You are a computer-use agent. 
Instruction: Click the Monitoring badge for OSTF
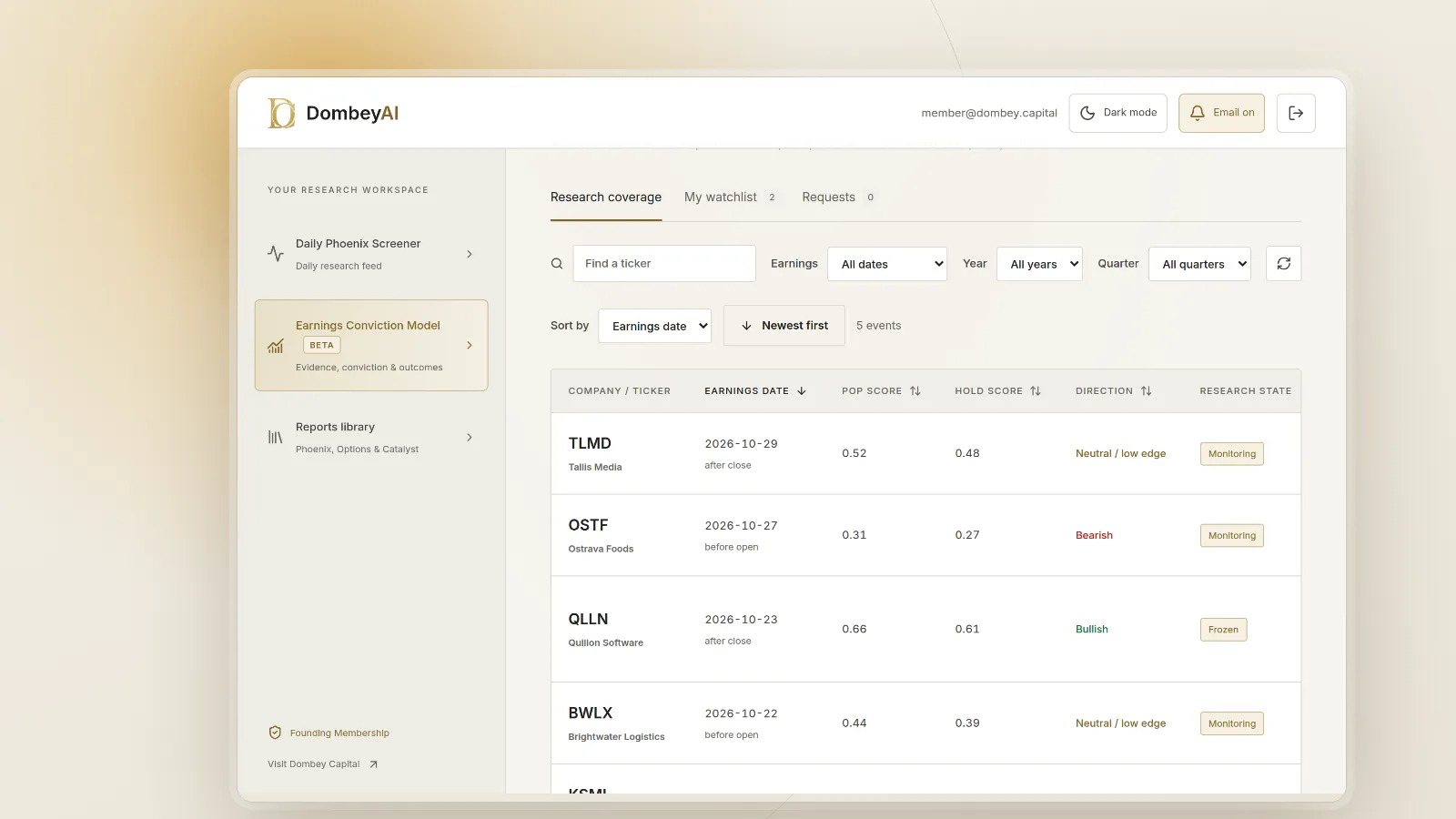pyautogui.click(x=1232, y=536)
